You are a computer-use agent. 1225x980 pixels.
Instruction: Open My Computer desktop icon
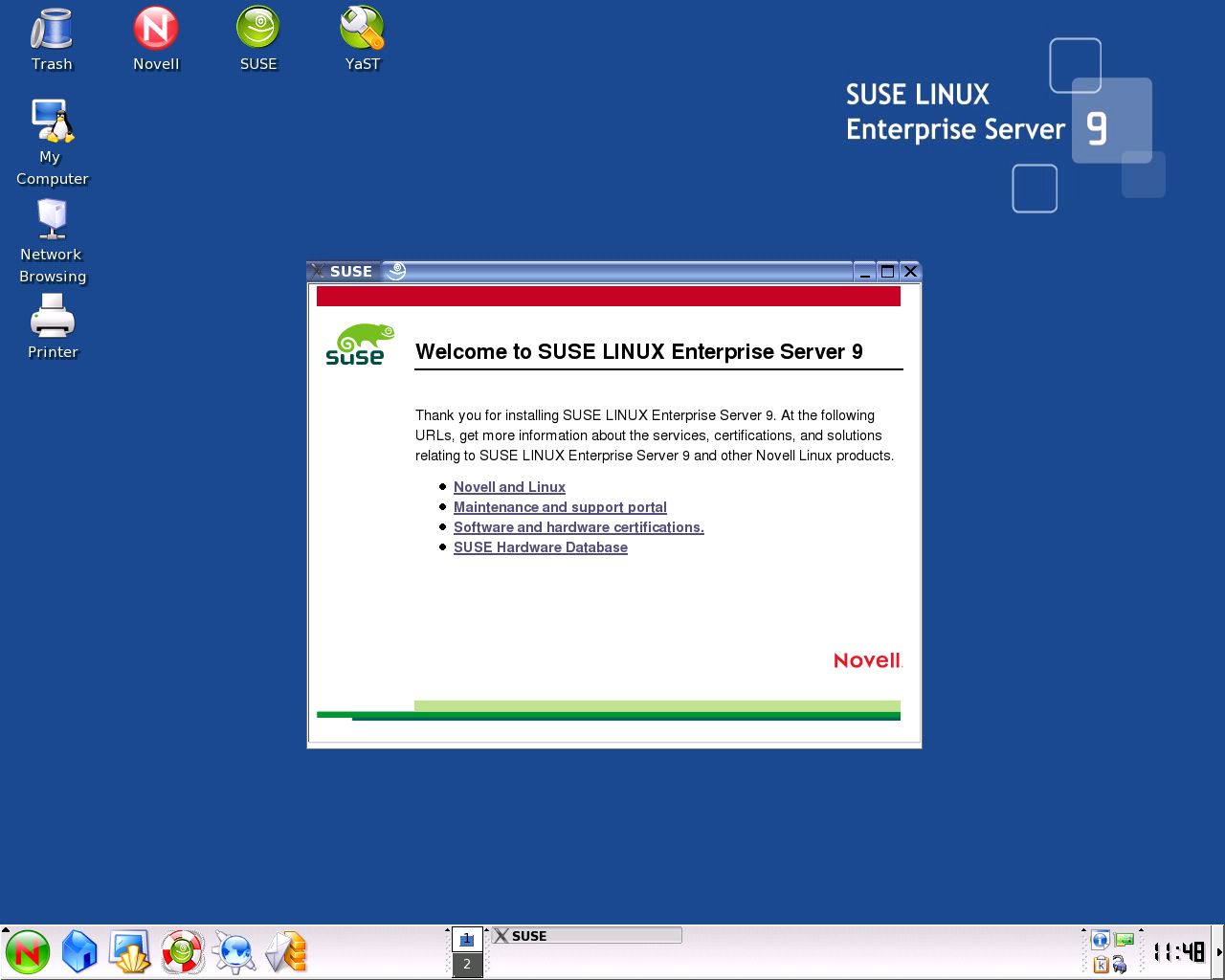pyautogui.click(x=52, y=143)
